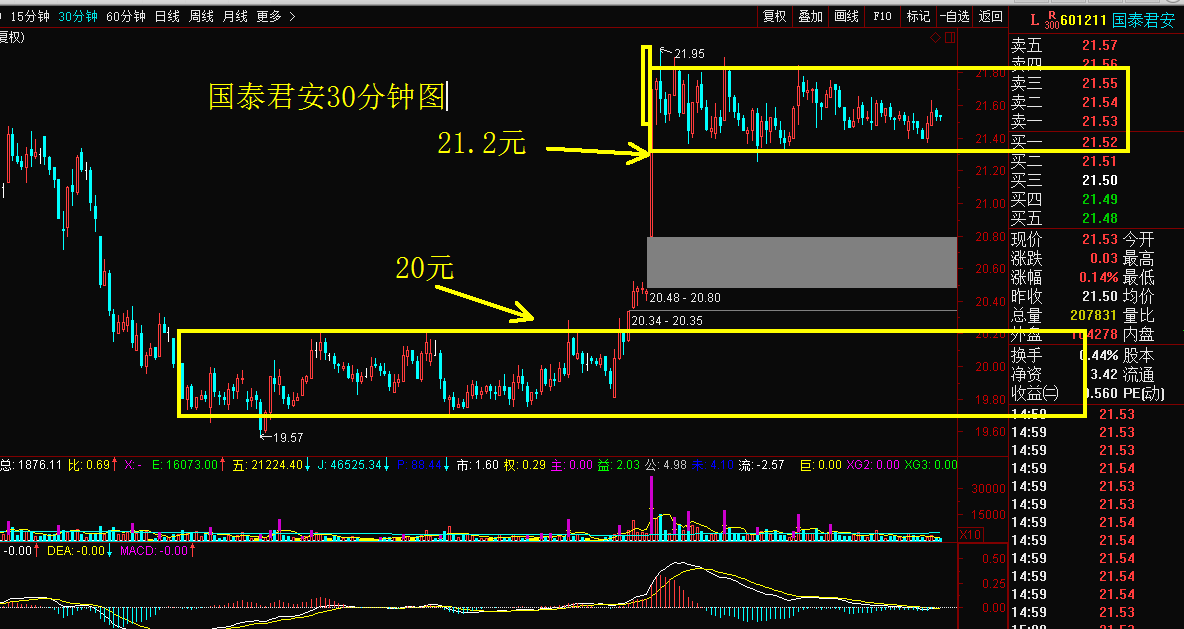Click the red diamond icon above the chart
Image resolution: width=1184 pixels, height=629 pixels.
(935, 38)
